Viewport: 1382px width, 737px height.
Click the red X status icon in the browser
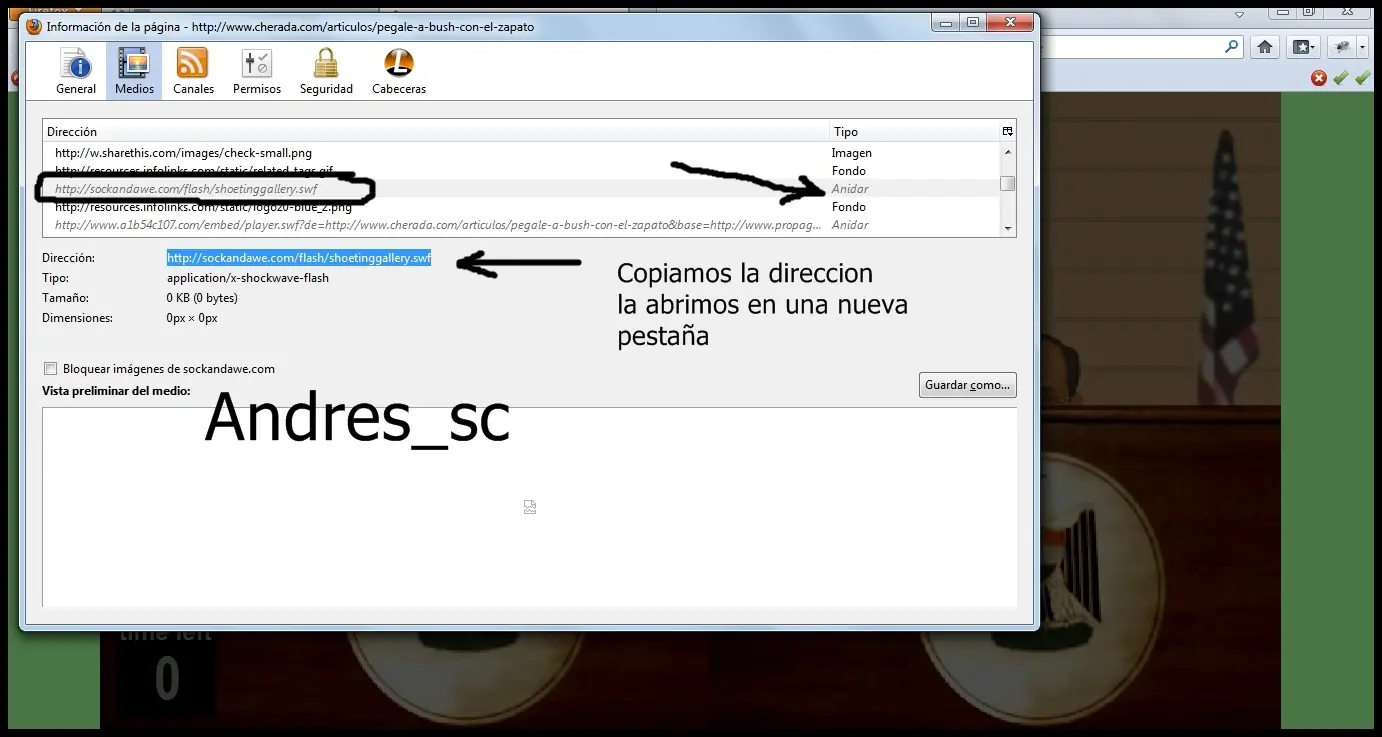tap(1319, 78)
